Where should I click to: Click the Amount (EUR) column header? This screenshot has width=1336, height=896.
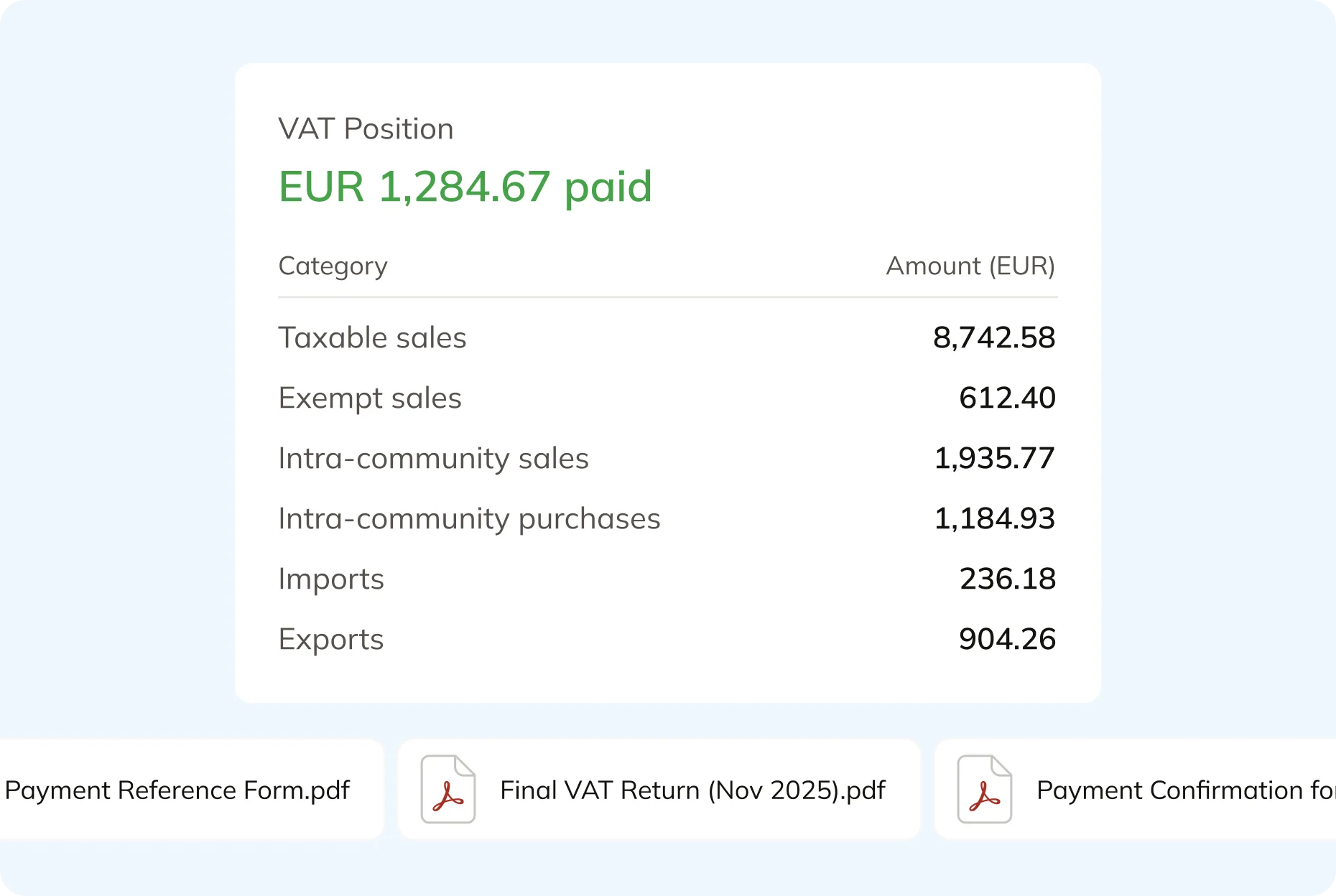[x=971, y=266]
